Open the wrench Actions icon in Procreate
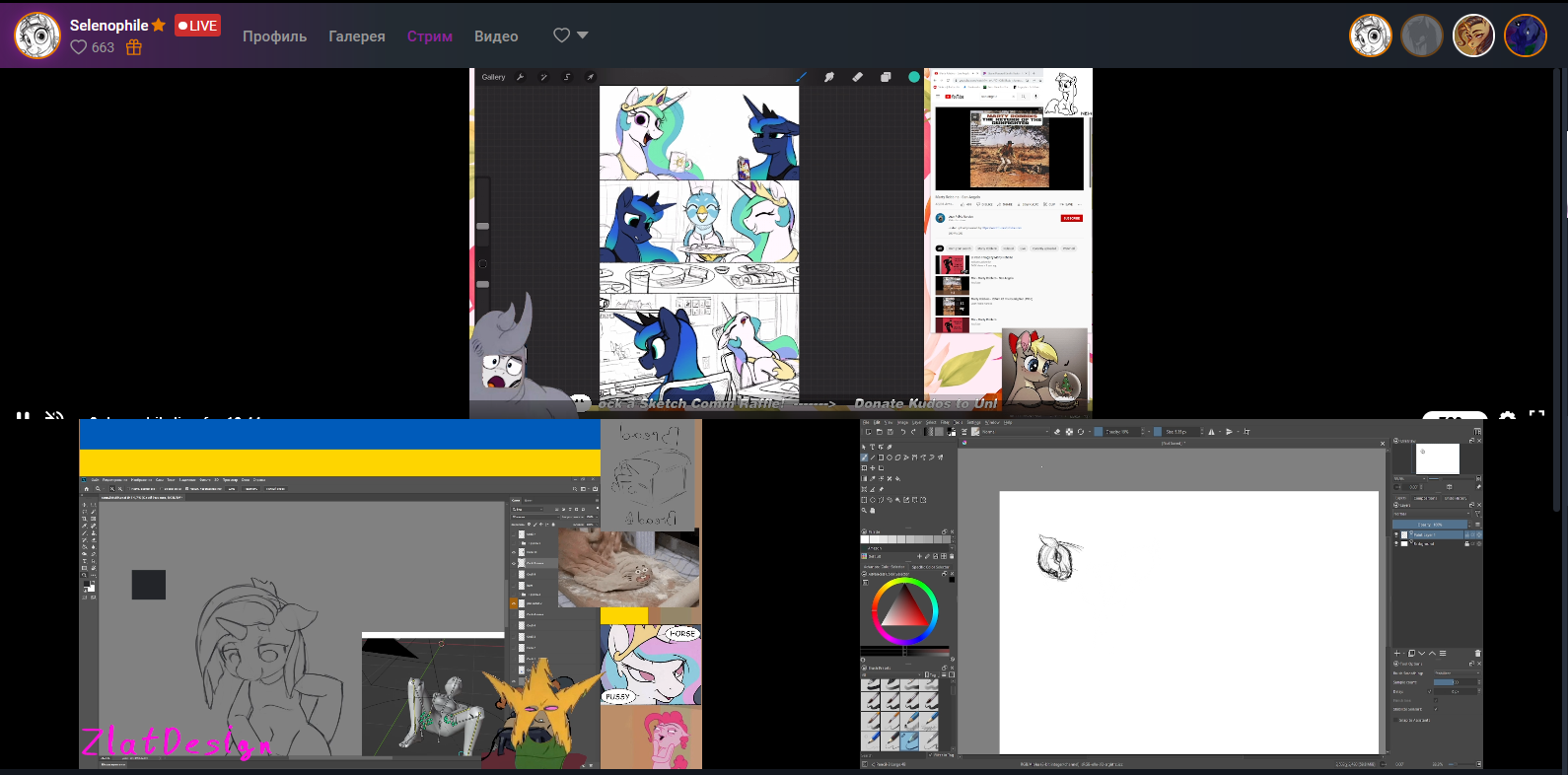This screenshot has height=775, width=1568. tap(520, 77)
